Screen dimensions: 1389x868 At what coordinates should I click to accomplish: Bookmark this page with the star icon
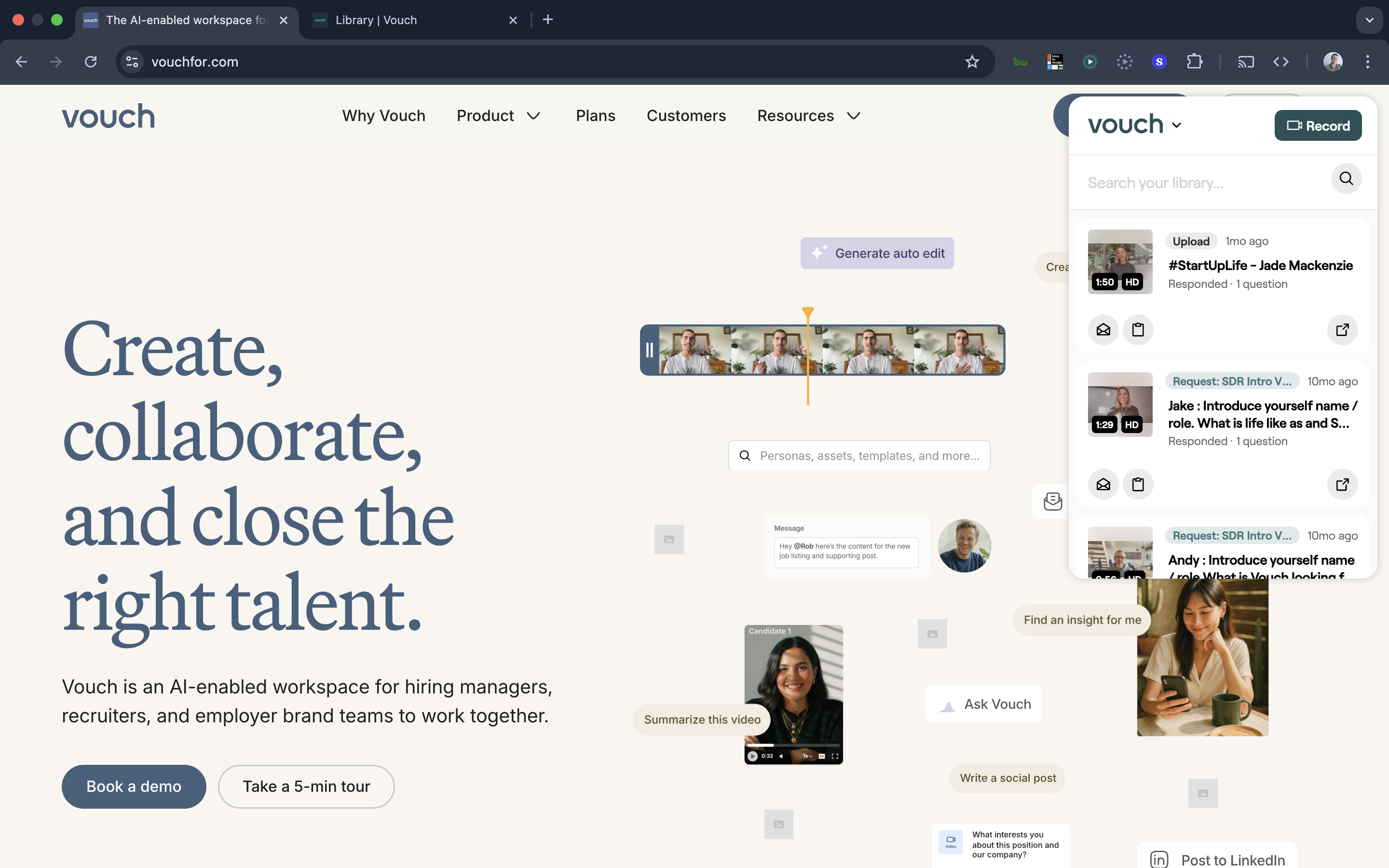tap(972, 61)
